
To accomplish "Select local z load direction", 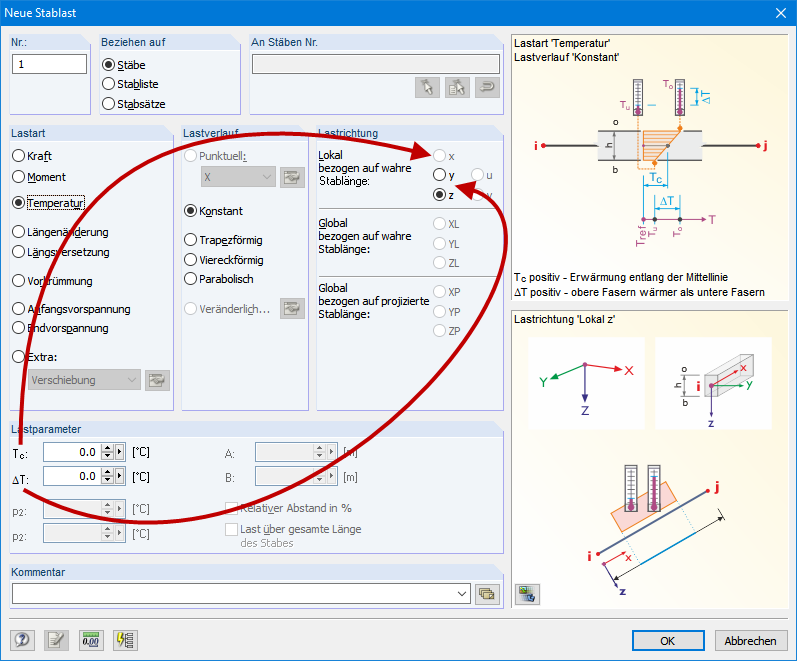I will [440, 195].
